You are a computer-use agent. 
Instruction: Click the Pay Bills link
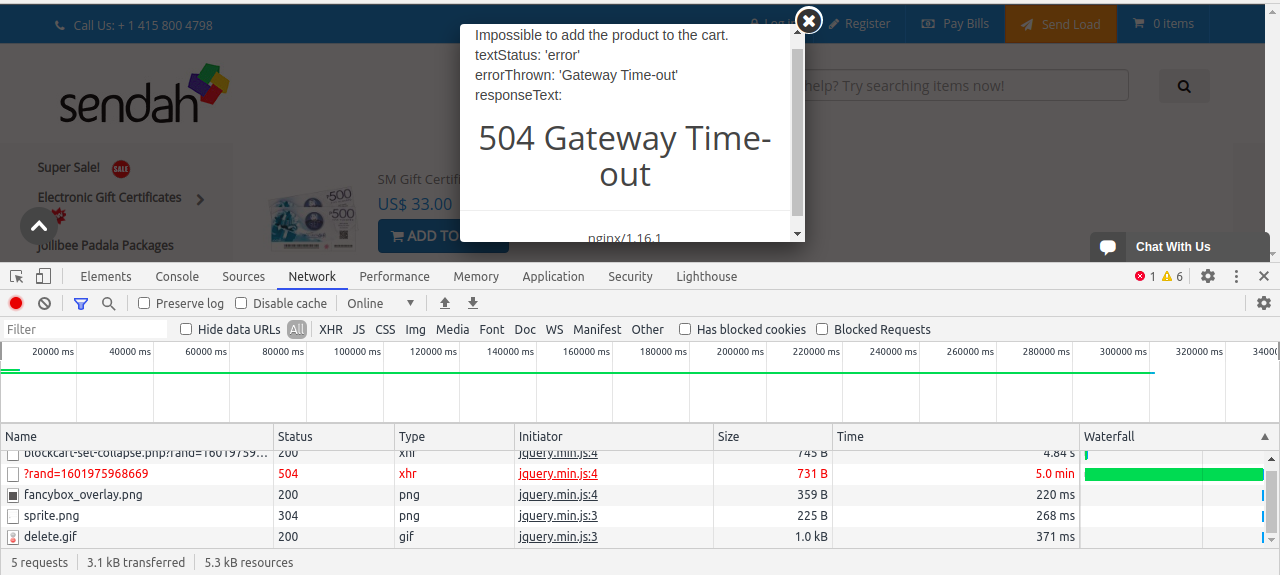[955, 24]
